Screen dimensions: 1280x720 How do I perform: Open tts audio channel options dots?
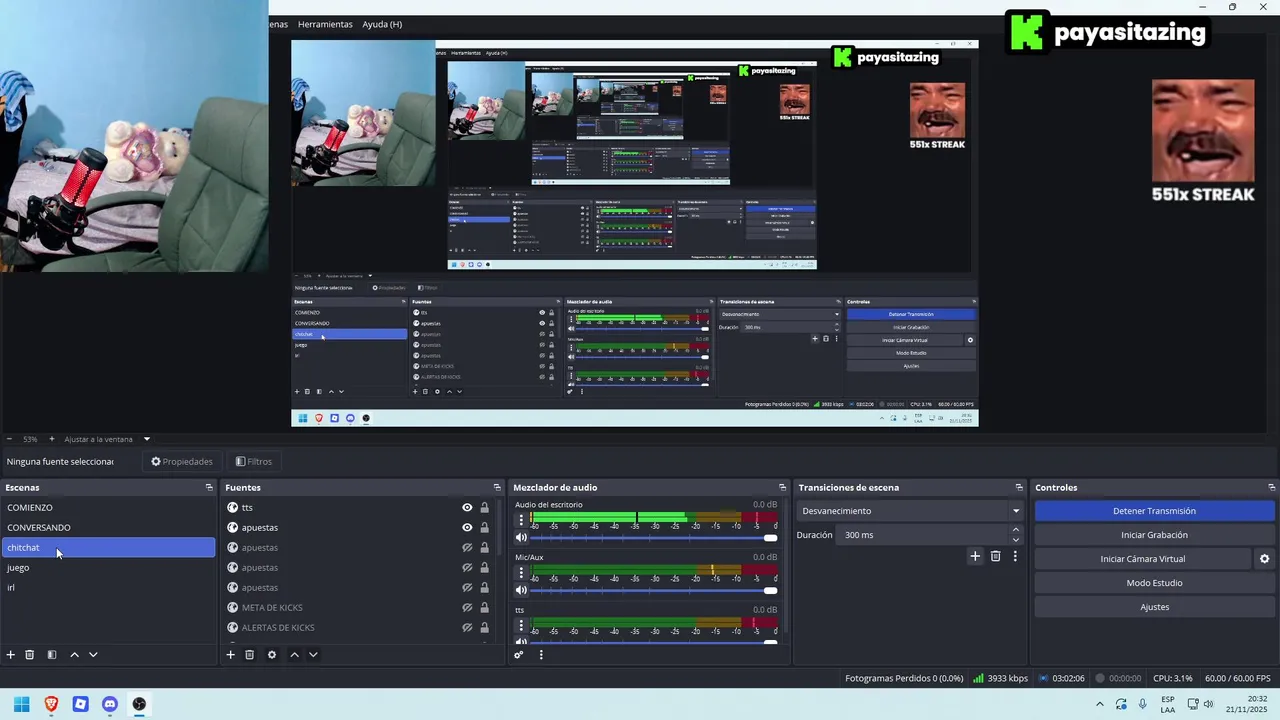click(x=521, y=625)
